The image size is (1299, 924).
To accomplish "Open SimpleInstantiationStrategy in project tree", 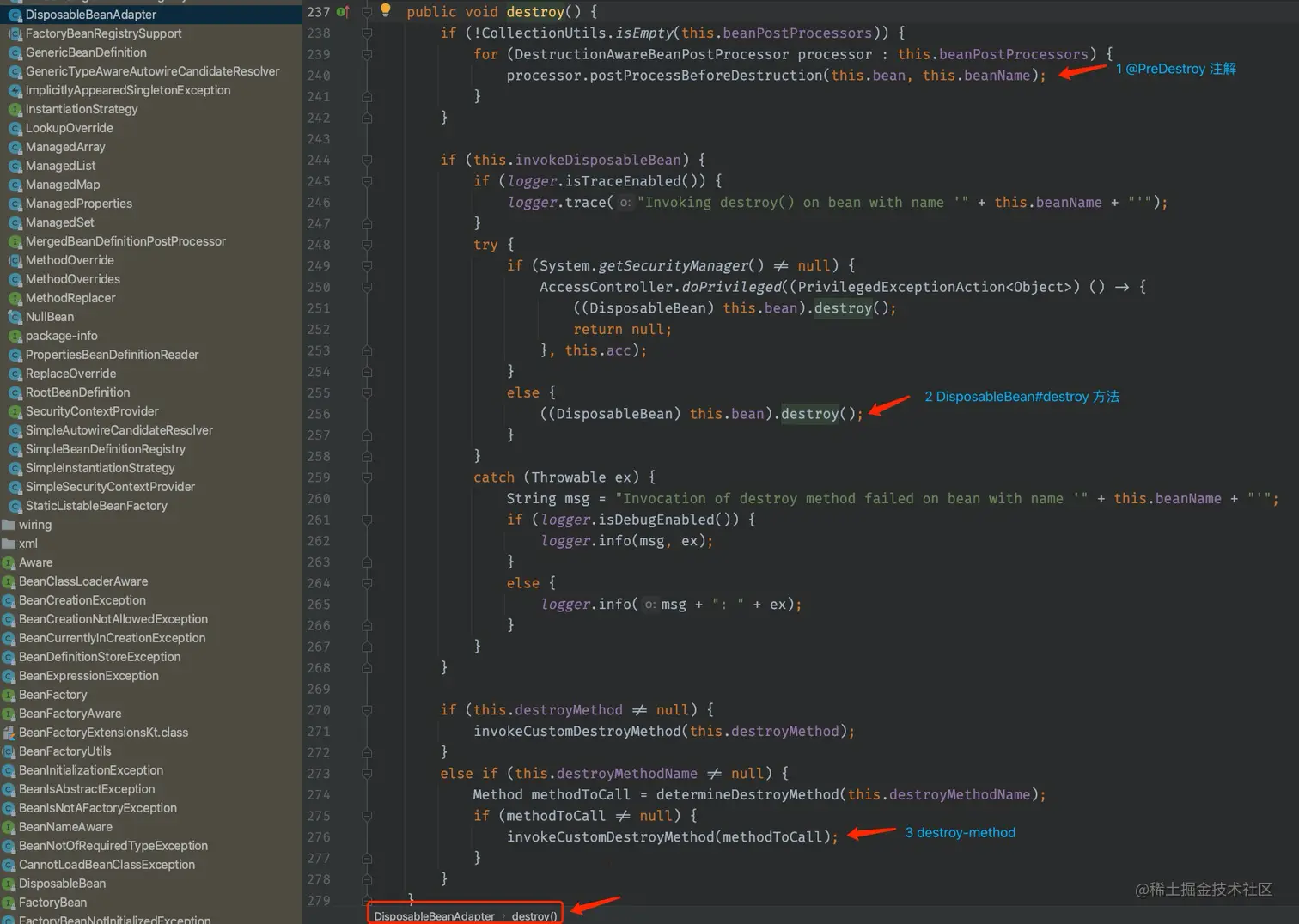I will [x=101, y=468].
